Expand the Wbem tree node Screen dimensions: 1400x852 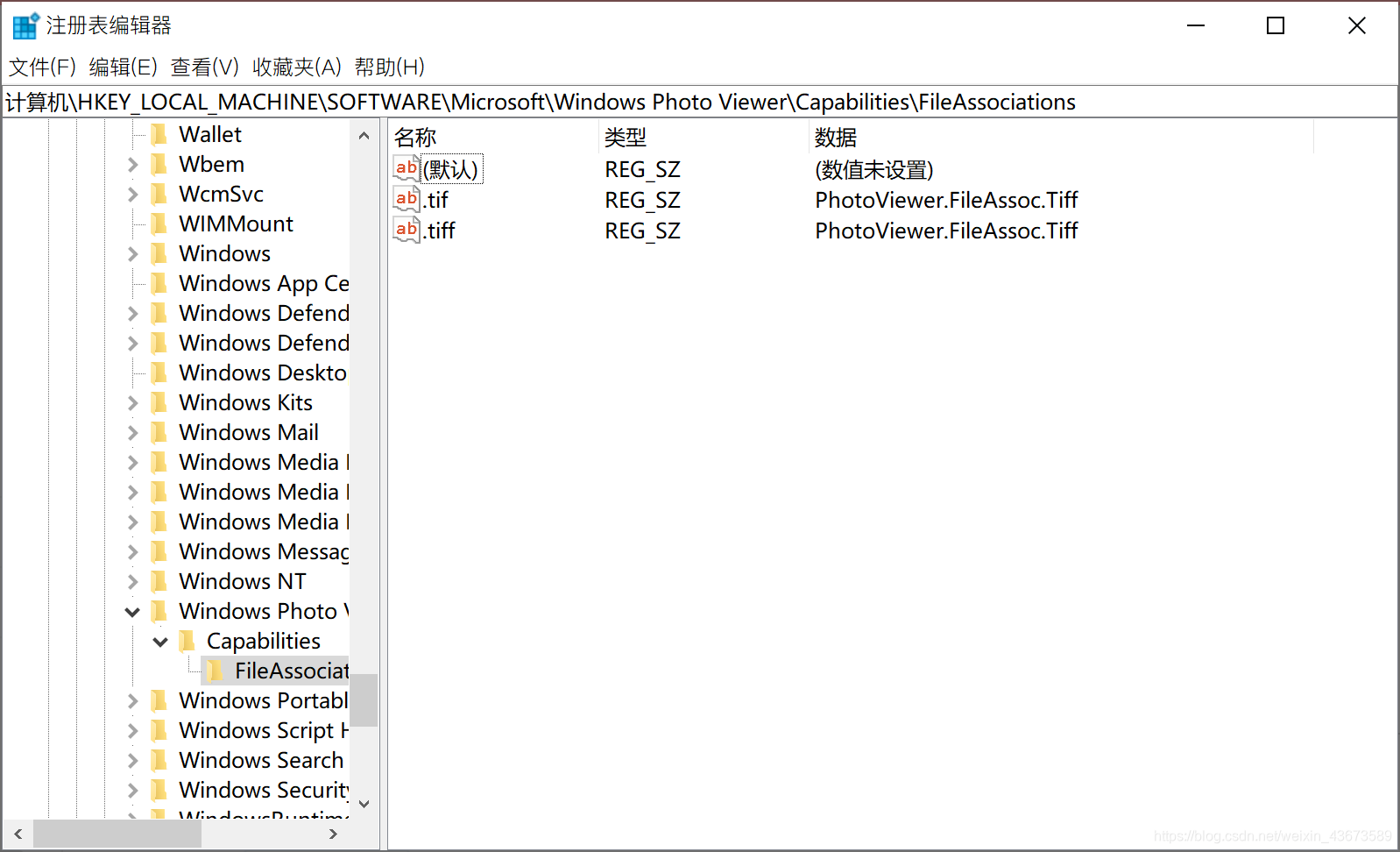tap(132, 164)
